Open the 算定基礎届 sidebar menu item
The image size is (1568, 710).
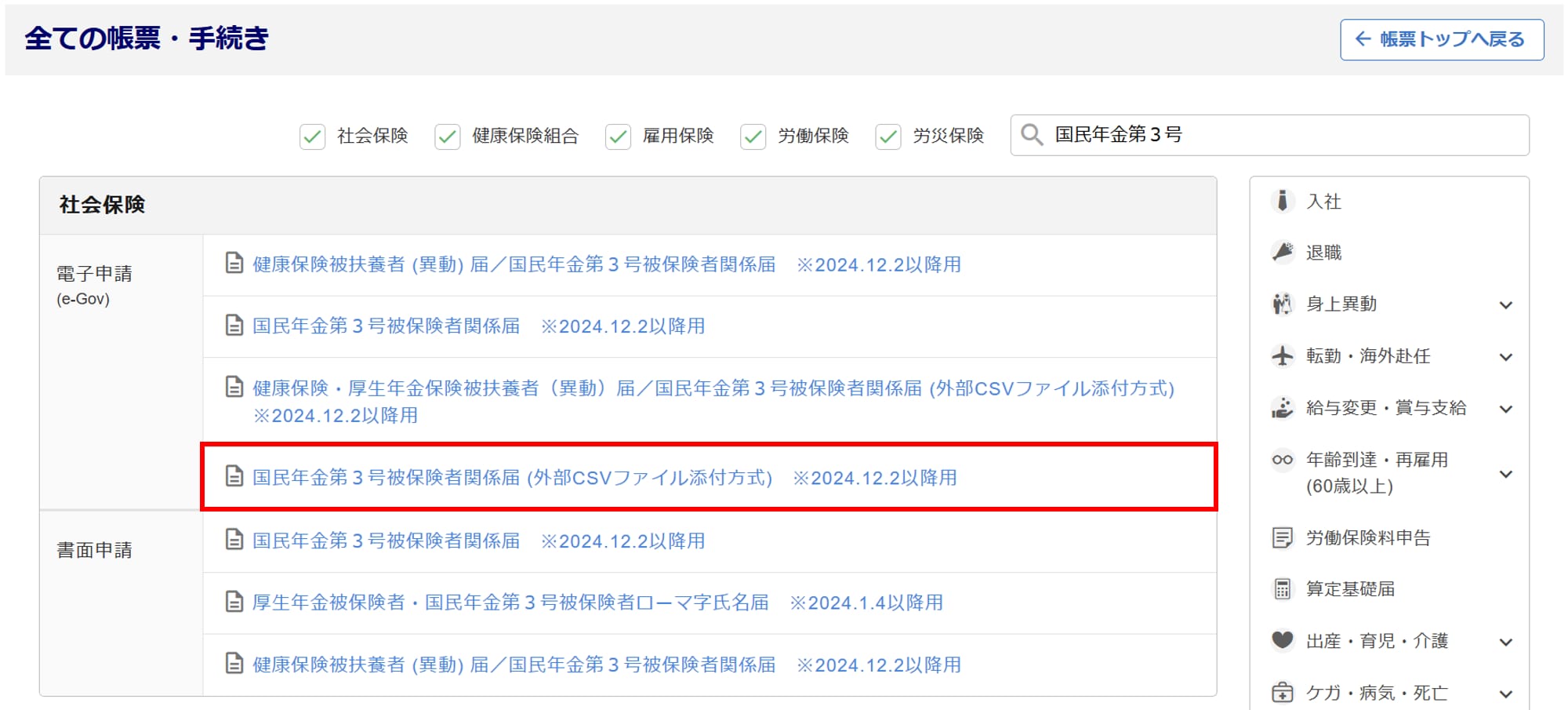pyautogui.click(x=1350, y=589)
